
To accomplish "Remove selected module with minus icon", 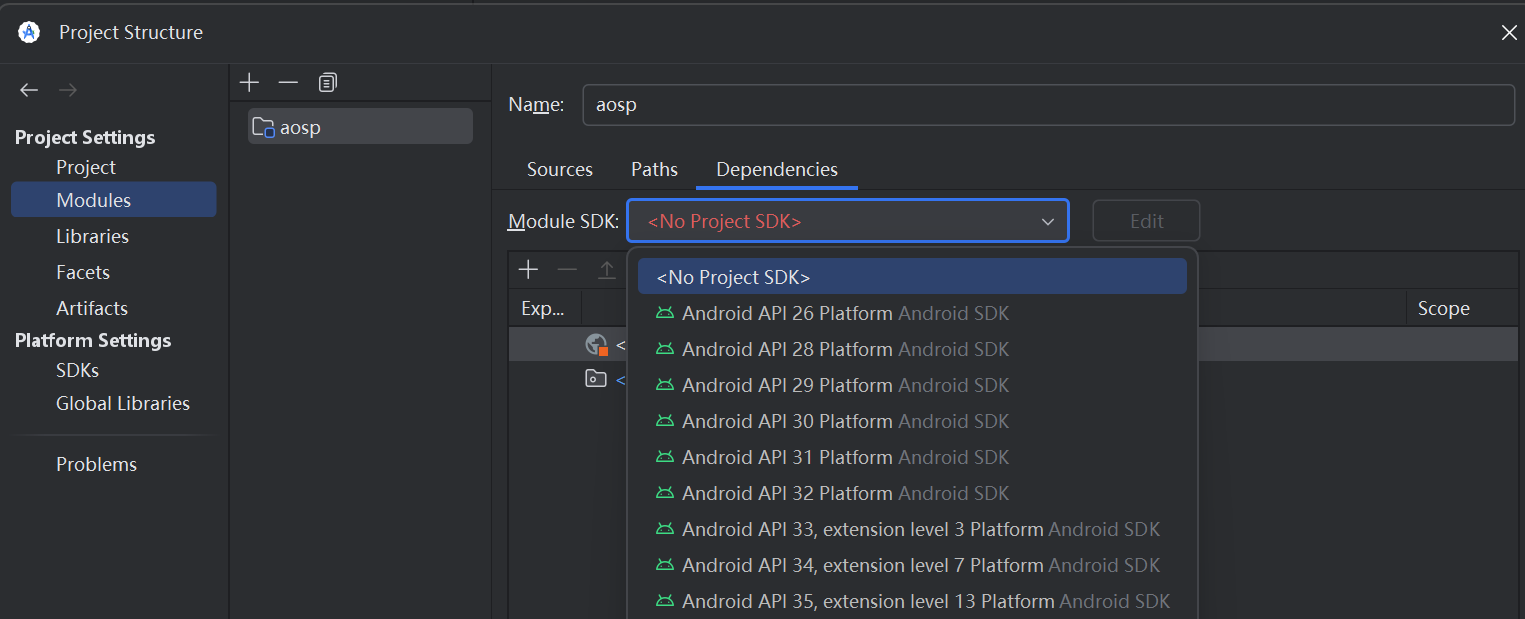I will 288,82.
